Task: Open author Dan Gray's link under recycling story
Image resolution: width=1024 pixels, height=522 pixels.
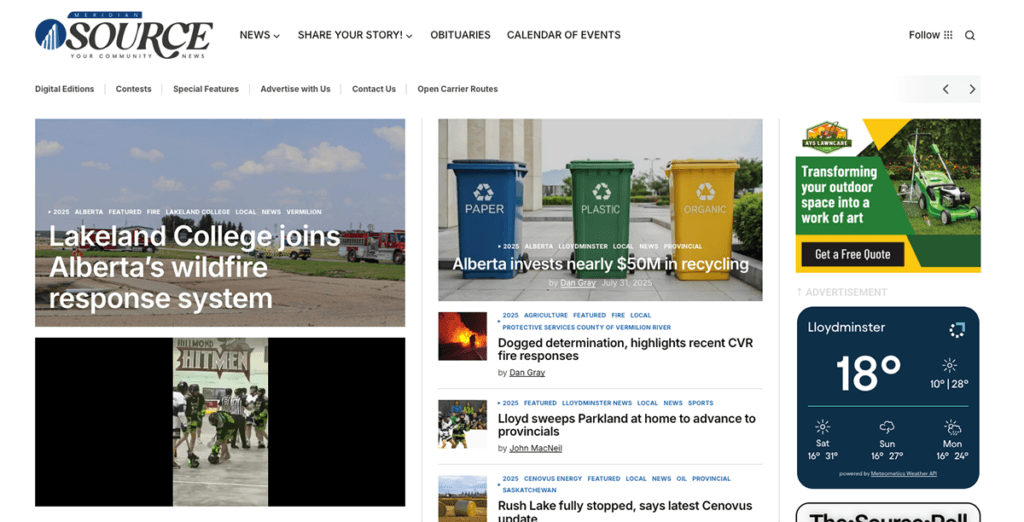Action: click(x=577, y=283)
